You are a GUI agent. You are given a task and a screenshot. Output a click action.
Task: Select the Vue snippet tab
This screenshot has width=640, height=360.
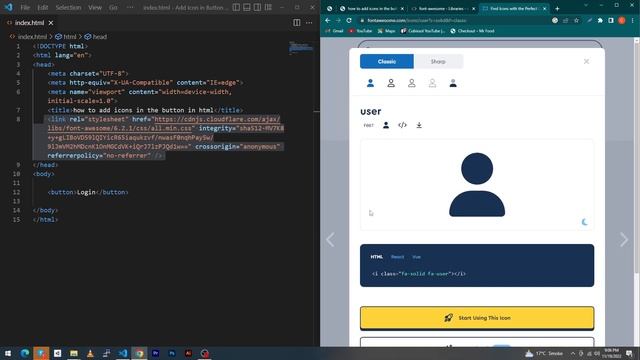click(416, 257)
